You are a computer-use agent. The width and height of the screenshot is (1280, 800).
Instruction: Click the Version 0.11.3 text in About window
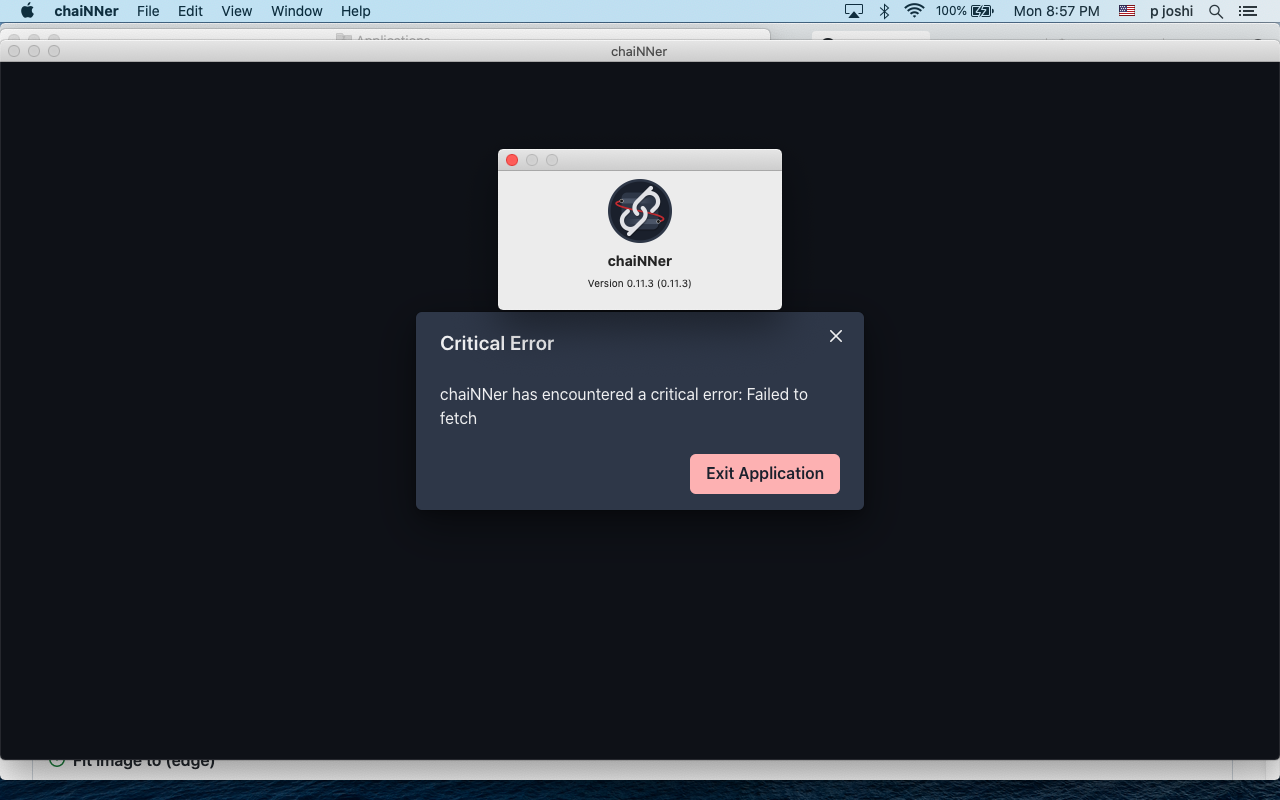640,283
